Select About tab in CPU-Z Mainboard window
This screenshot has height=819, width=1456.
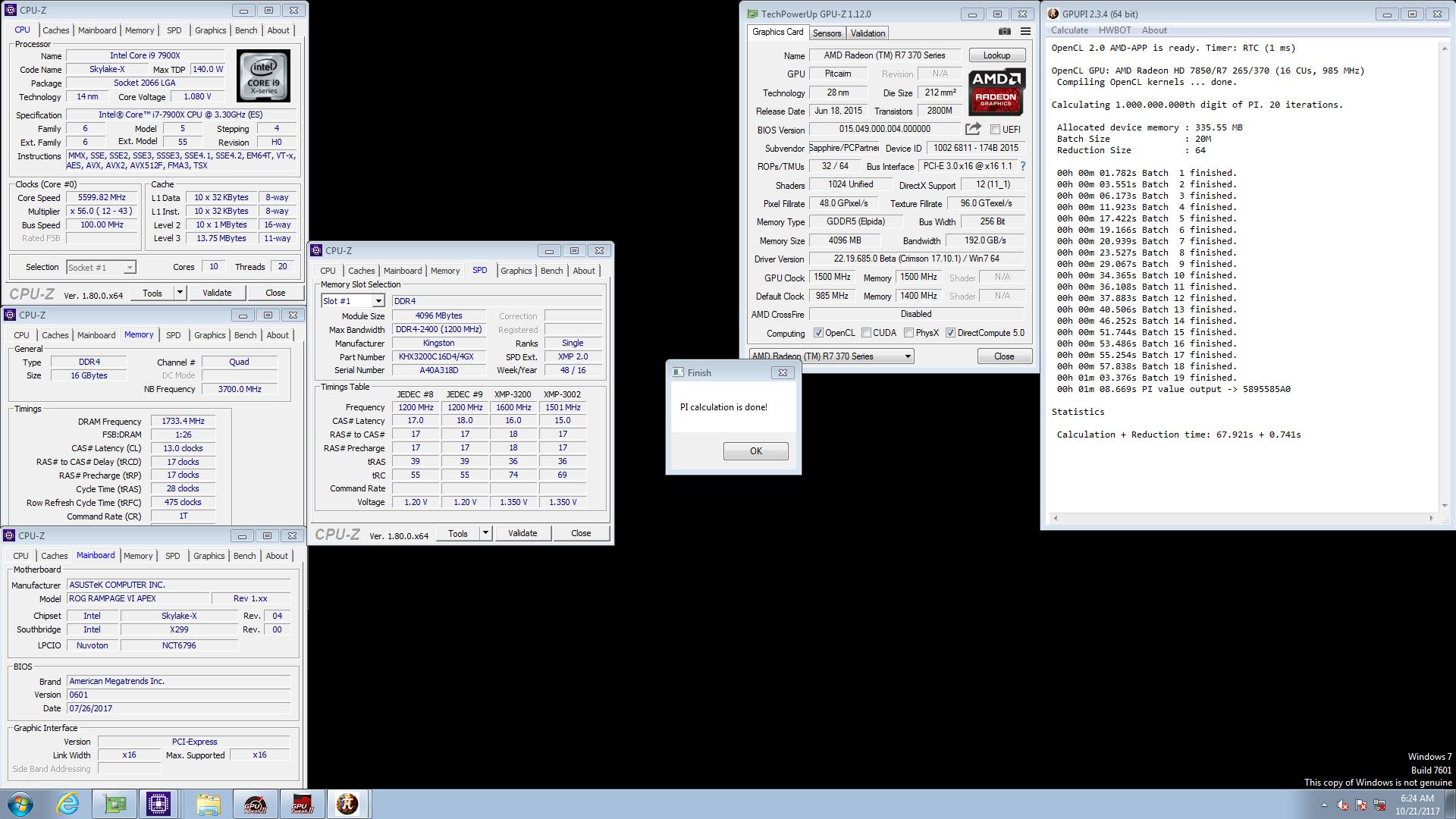277,556
